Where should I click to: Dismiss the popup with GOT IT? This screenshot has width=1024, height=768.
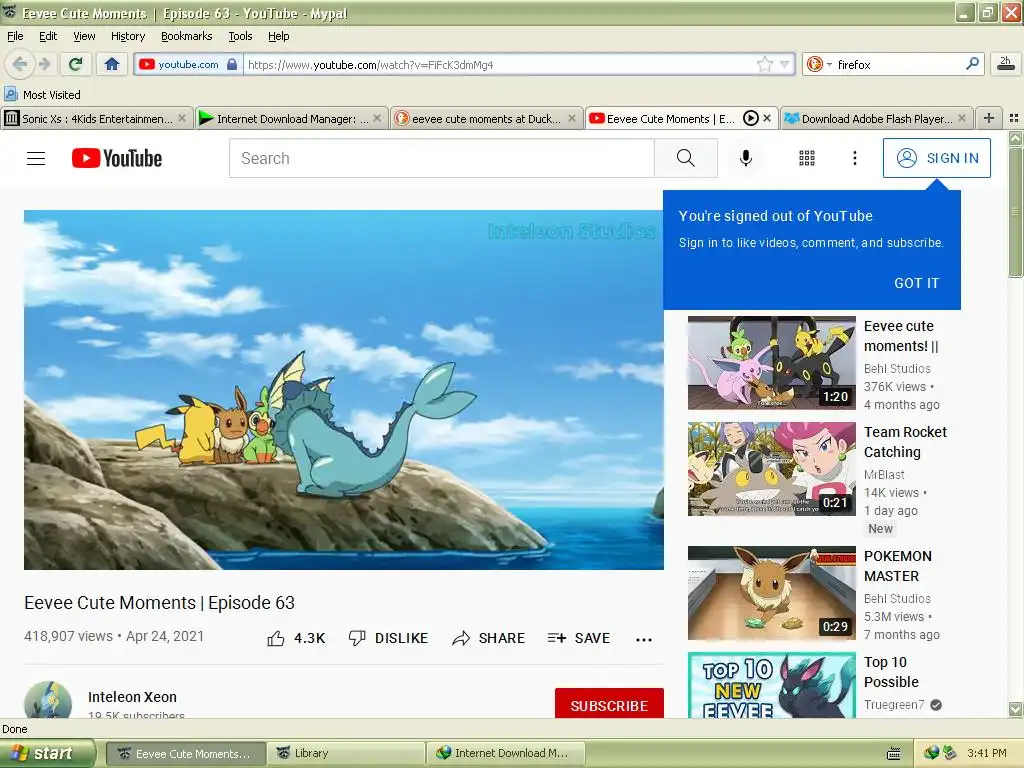pyautogui.click(x=916, y=283)
